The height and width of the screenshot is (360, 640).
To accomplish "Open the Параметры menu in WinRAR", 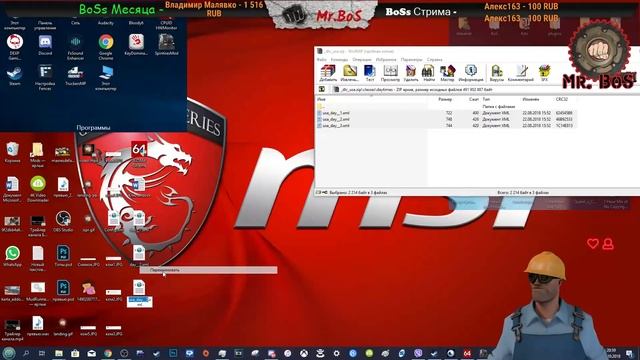I will pos(411,60).
